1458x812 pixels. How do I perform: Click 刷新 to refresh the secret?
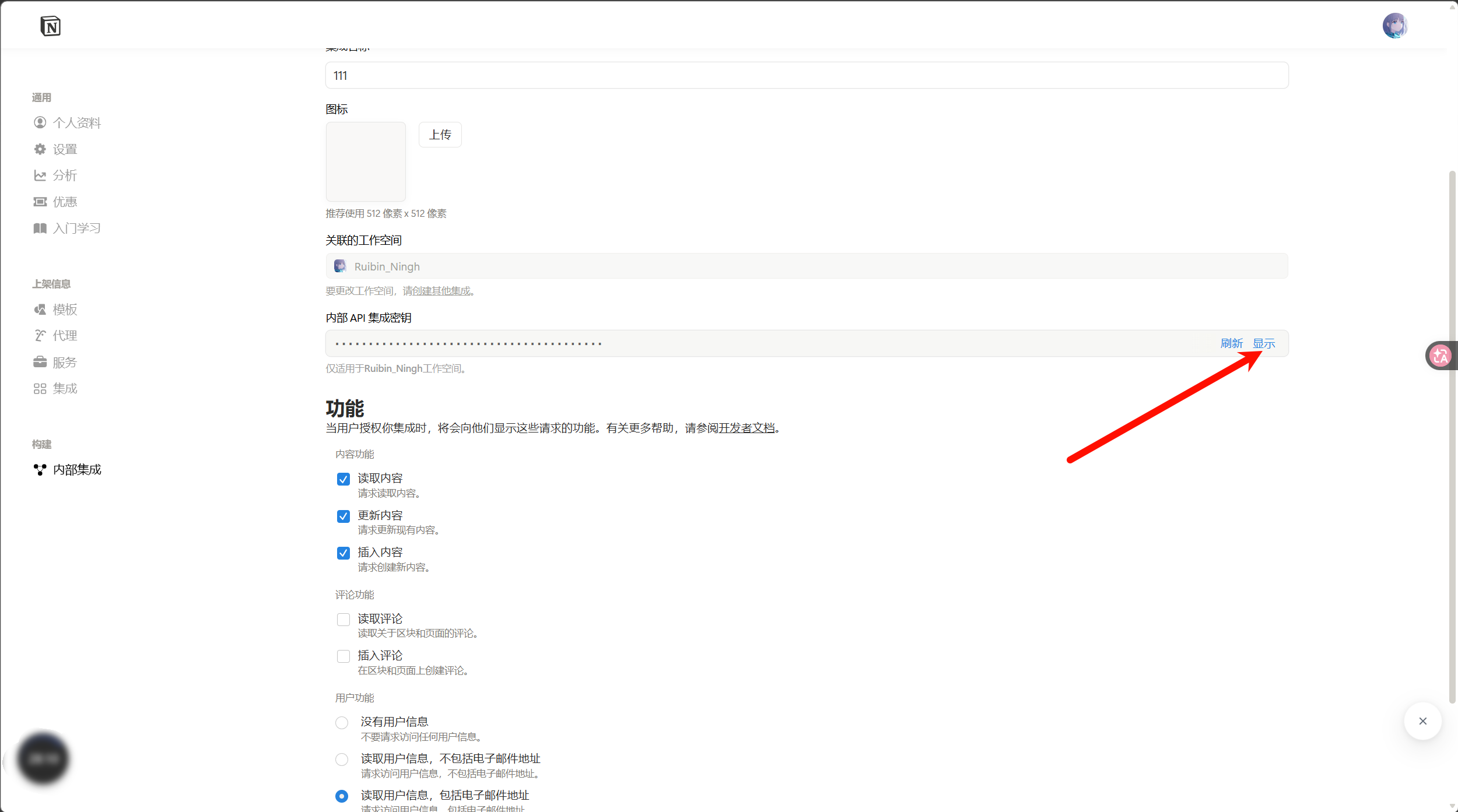[1231, 343]
